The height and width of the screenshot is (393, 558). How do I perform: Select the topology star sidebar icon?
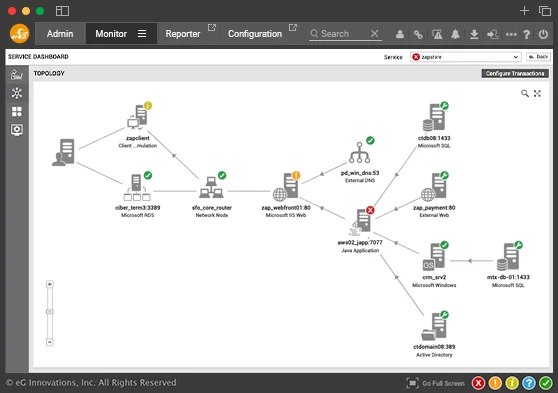click(x=17, y=93)
